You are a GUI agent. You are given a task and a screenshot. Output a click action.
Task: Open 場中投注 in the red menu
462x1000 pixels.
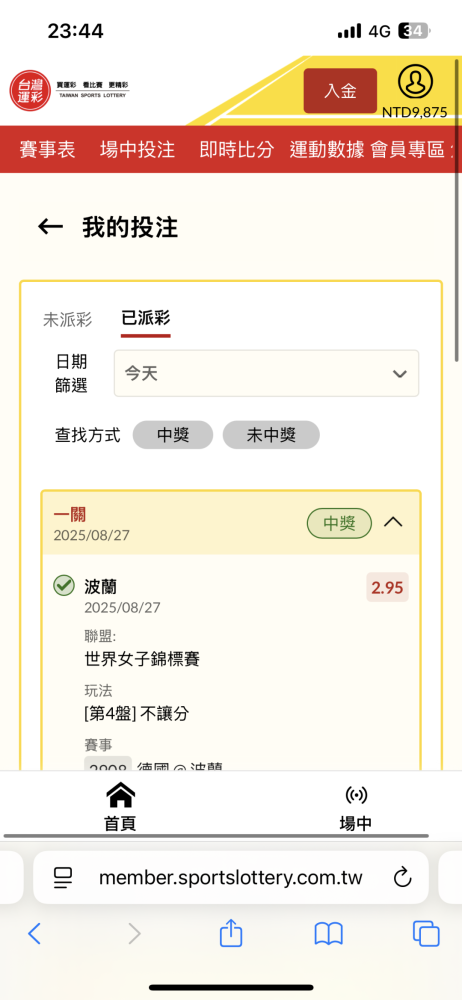137,150
